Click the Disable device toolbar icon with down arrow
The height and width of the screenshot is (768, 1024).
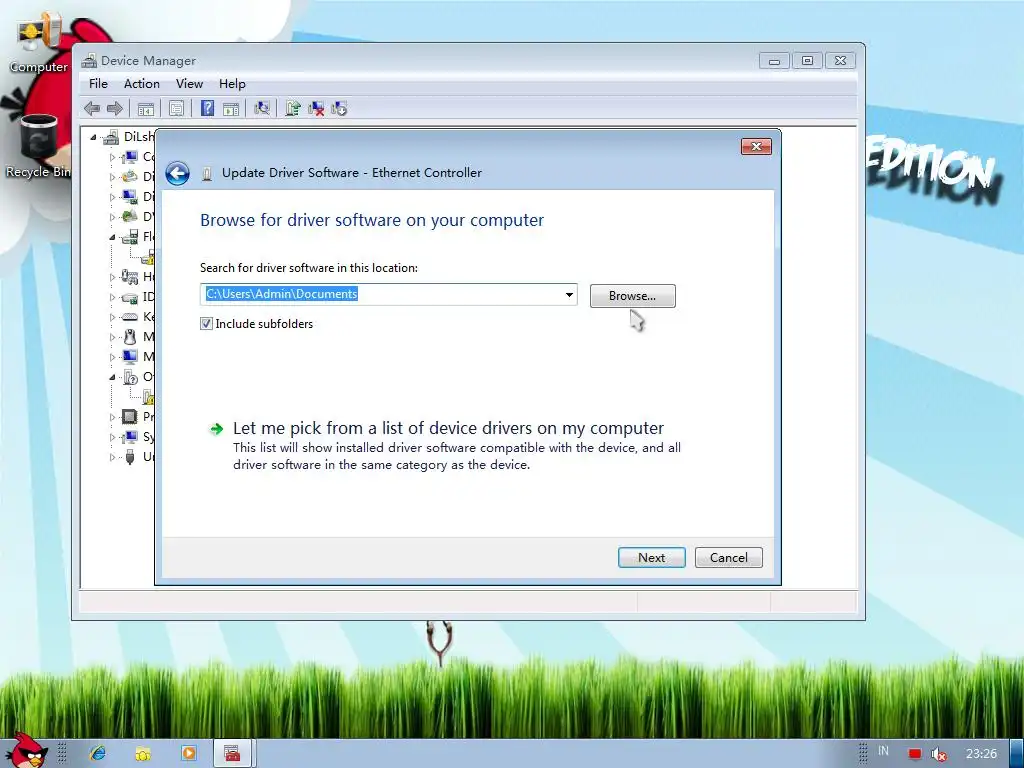pyautogui.click(x=339, y=108)
